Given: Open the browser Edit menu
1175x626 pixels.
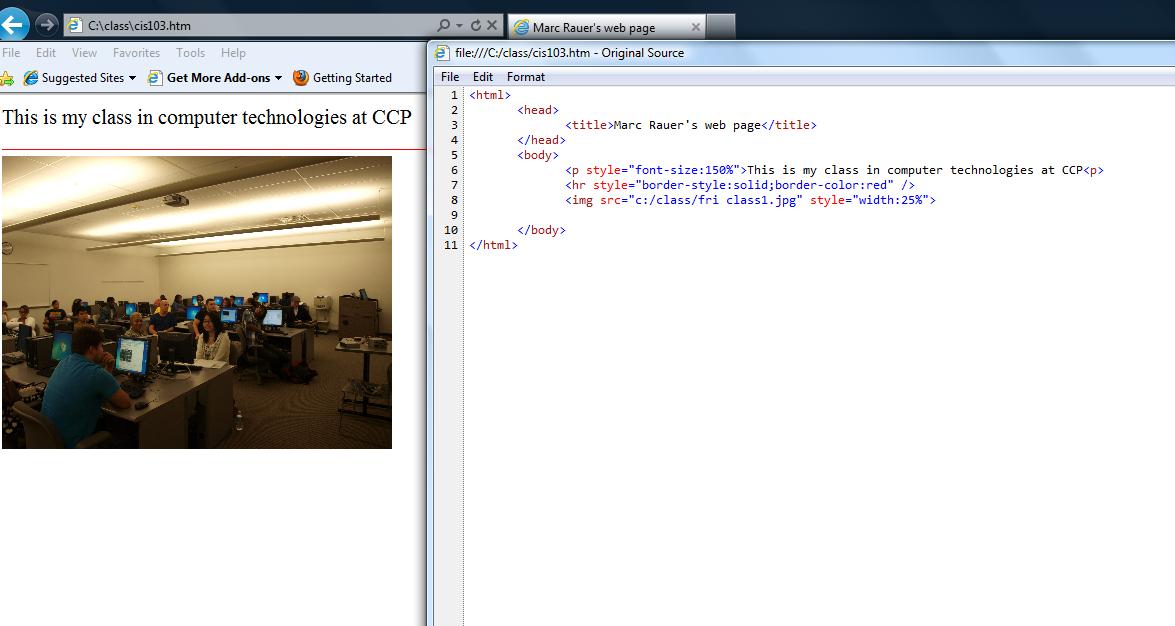Looking at the screenshot, I should pyautogui.click(x=46, y=52).
